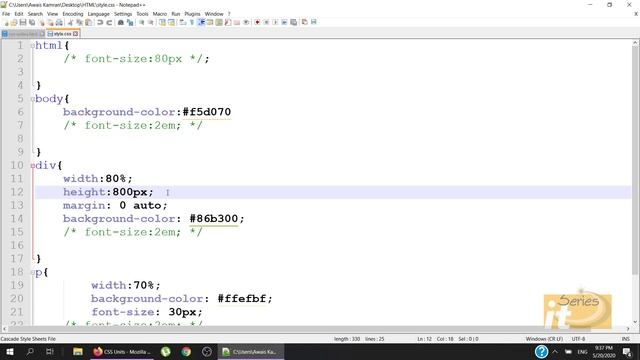Screen dimensions: 640x360
Task: Click the Define Your Language icon
Action: (x=210, y=22)
